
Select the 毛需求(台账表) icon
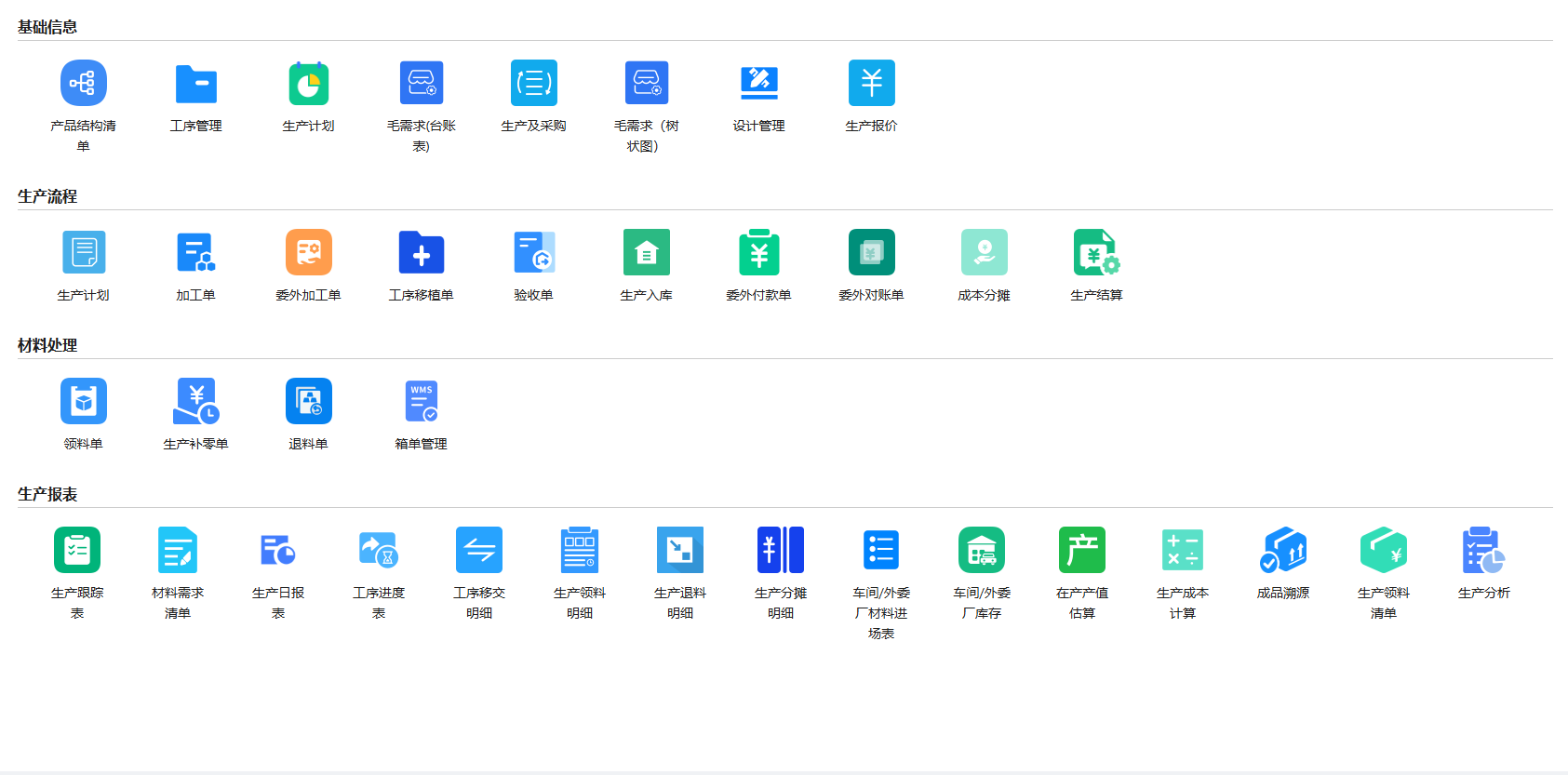422,84
